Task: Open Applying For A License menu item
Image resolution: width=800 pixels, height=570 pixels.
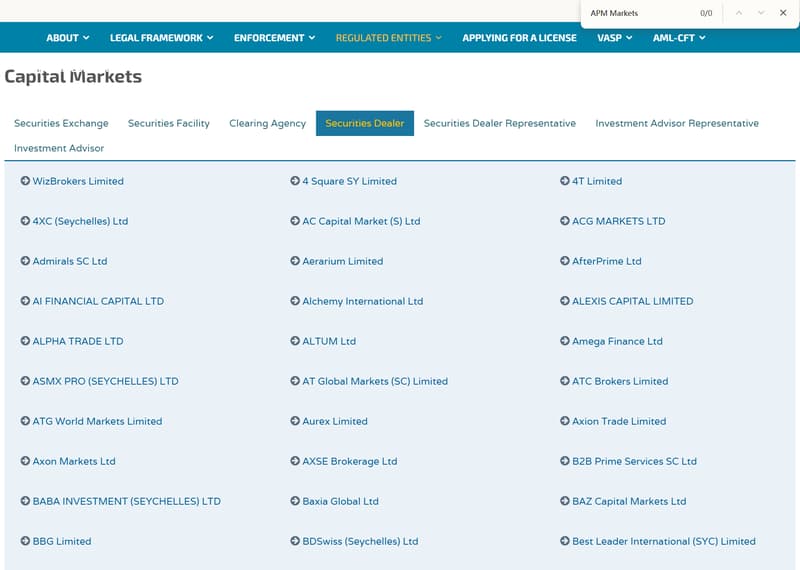Action: coord(519,38)
